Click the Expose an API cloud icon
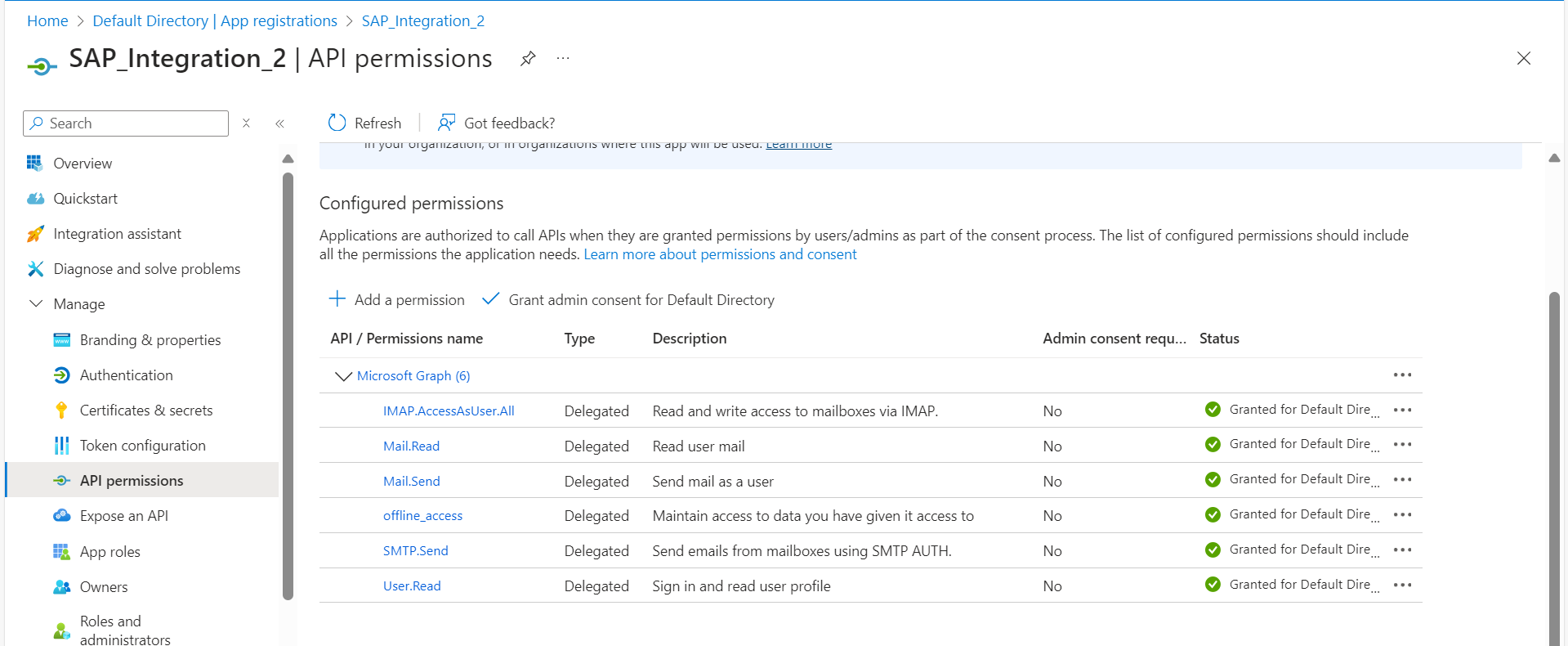This screenshot has width=1568, height=646. click(x=61, y=516)
